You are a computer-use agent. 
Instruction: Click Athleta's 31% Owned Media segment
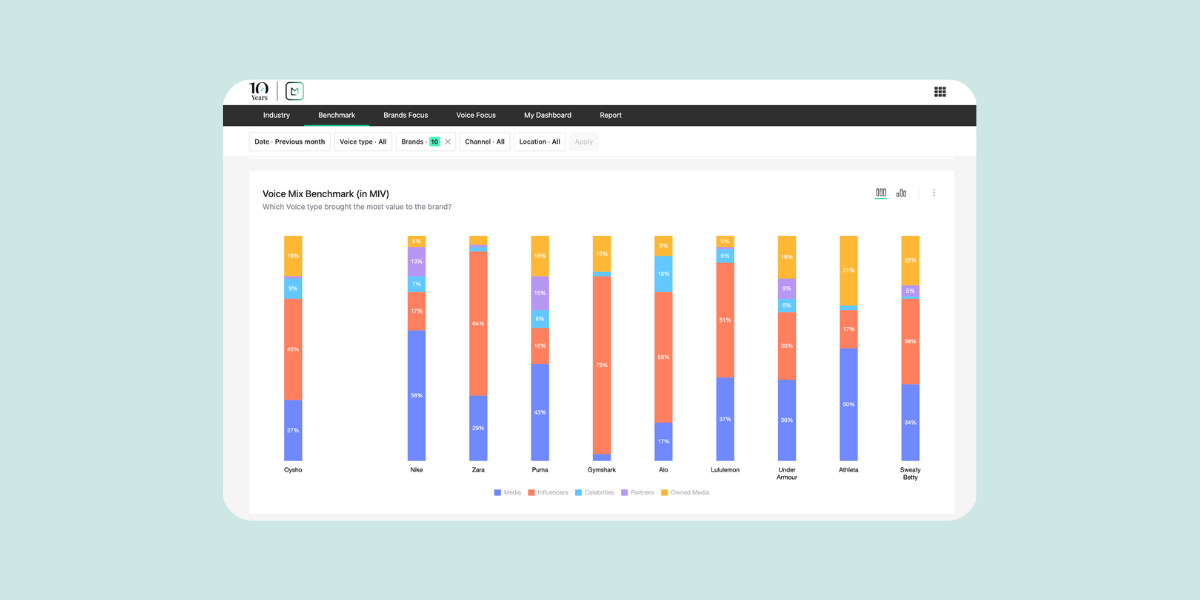click(849, 270)
